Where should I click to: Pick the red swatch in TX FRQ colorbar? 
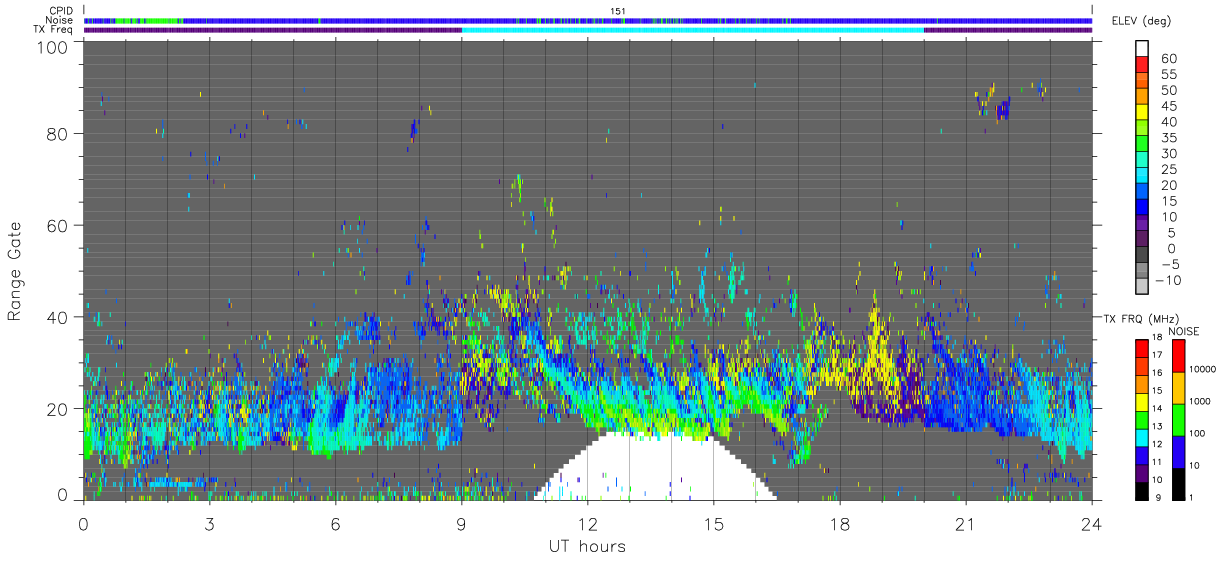click(x=1142, y=349)
